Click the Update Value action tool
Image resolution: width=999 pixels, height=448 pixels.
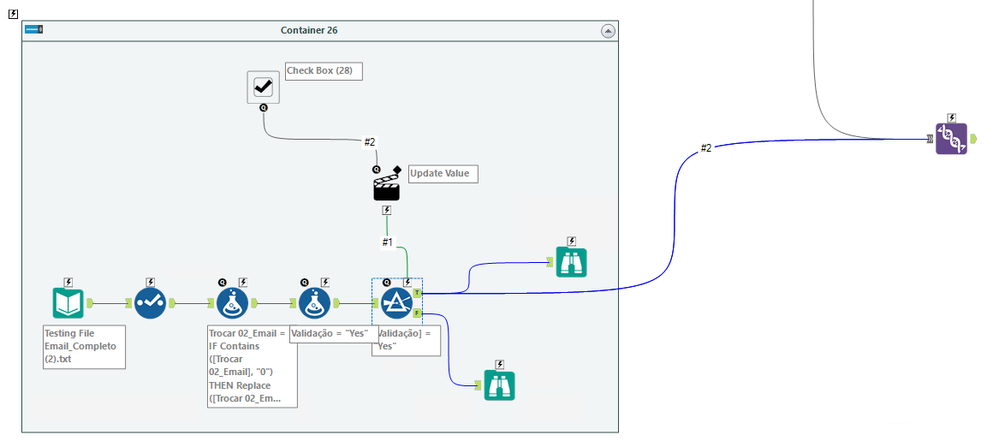point(386,189)
